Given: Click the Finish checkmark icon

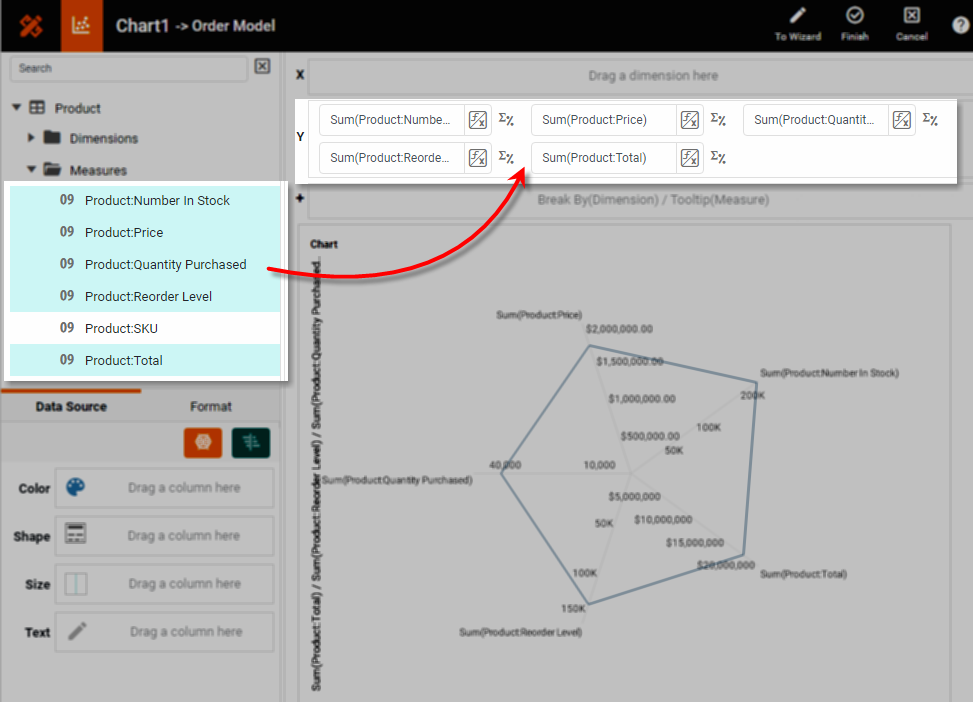Looking at the screenshot, I should (x=854, y=17).
